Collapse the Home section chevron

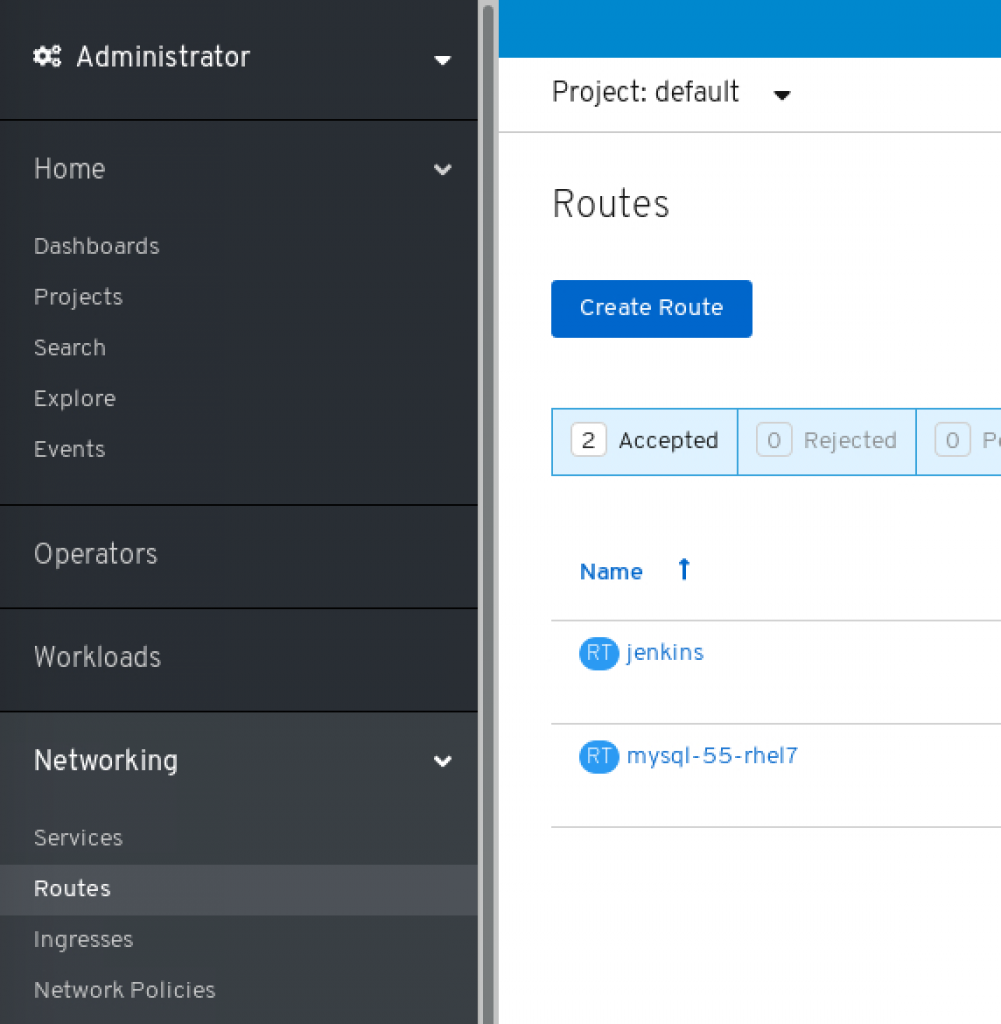[443, 170]
